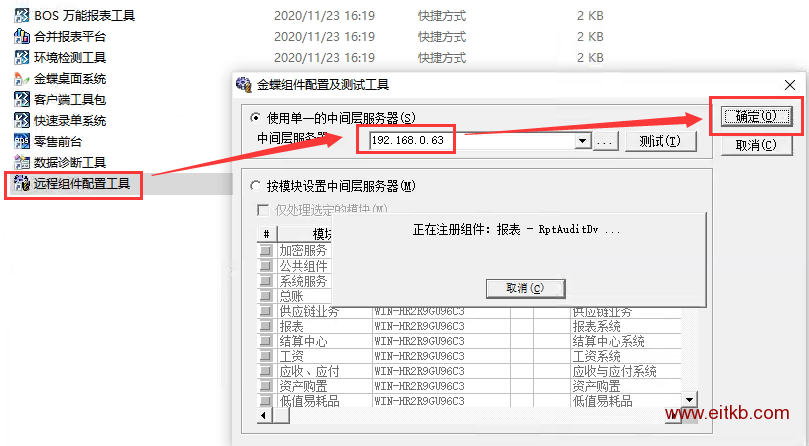Image resolution: width=809 pixels, height=446 pixels.
Task: Select 使用单一的中间层服务器 radio option
Action: pos(255,118)
